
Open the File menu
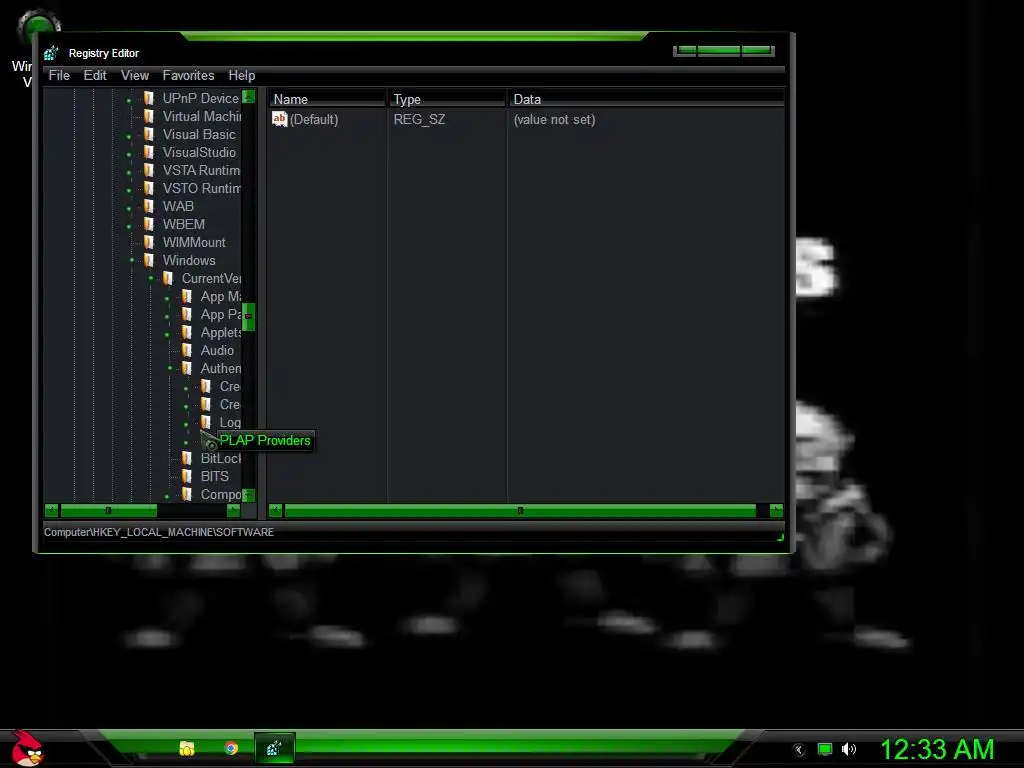pos(59,76)
